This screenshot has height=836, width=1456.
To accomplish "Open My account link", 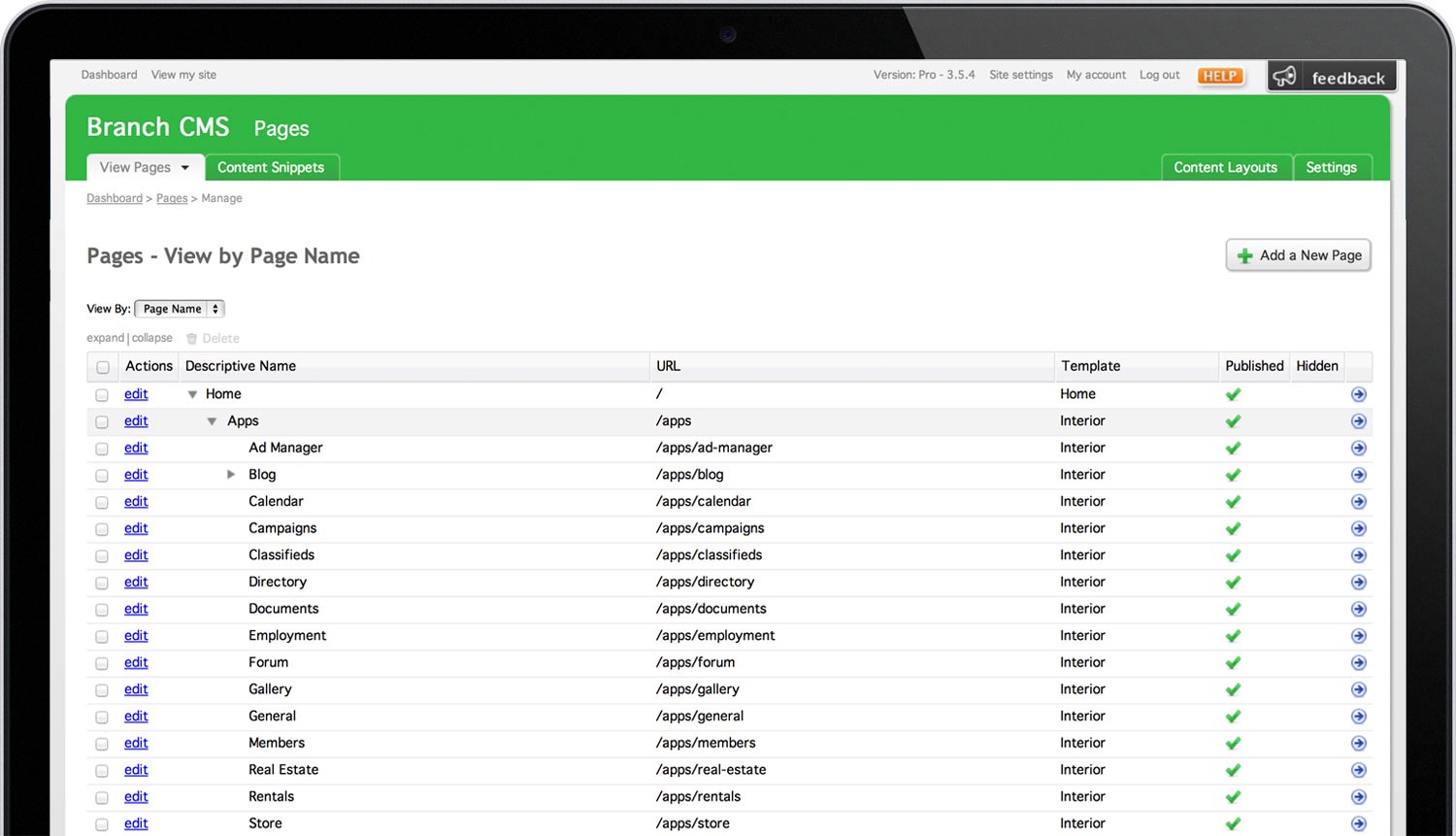I will [x=1096, y=75].
